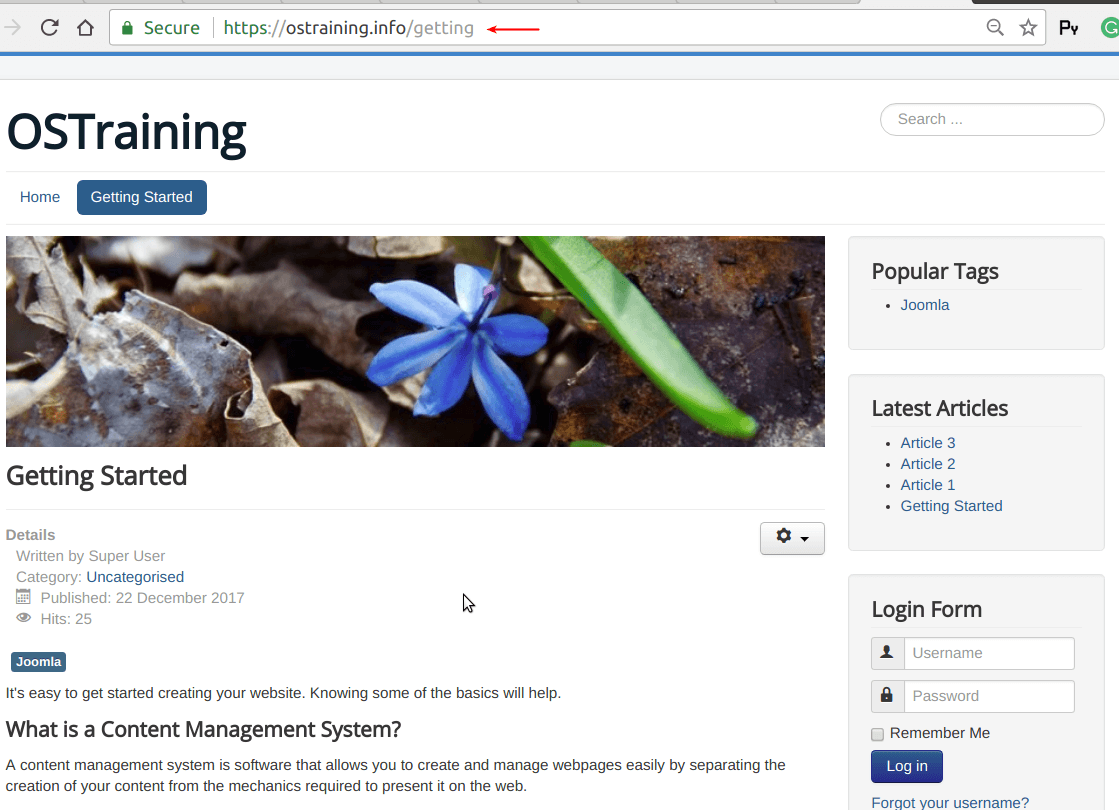Click the green Secure padlock icon
The image size is (1119, 810).
point(127,28)
